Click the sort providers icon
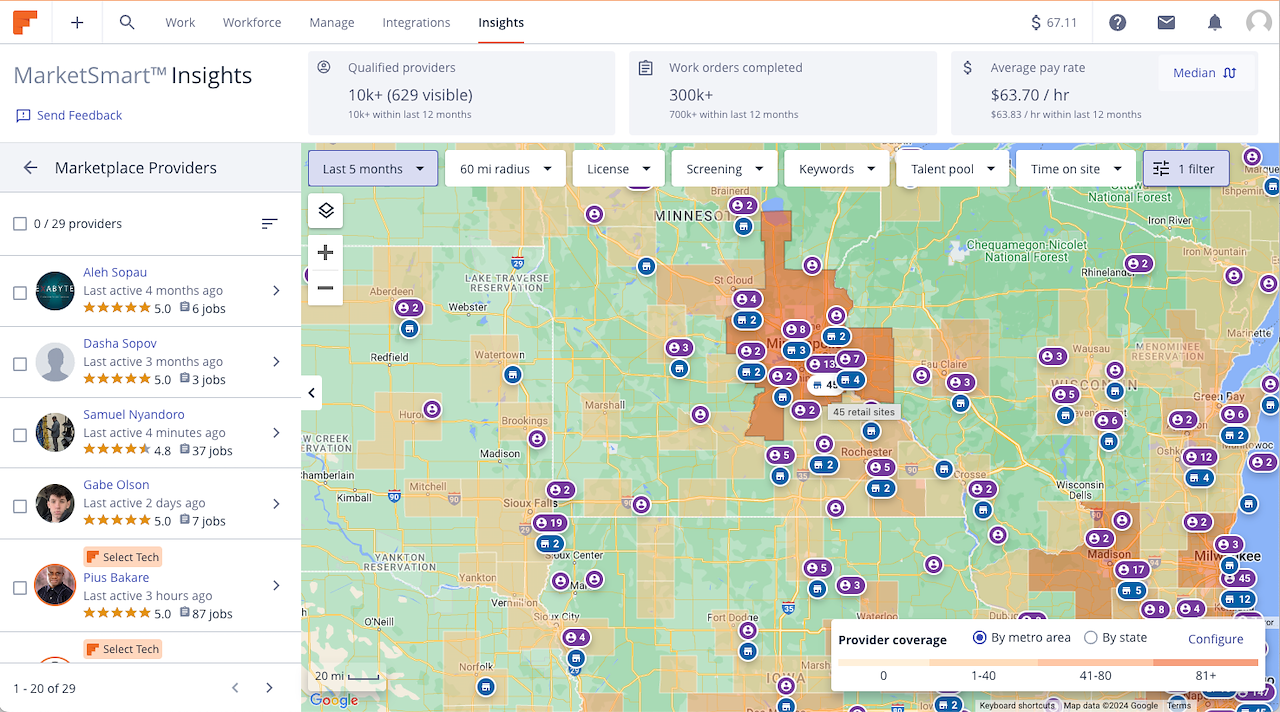1280x712 pixels. (269, 224)
